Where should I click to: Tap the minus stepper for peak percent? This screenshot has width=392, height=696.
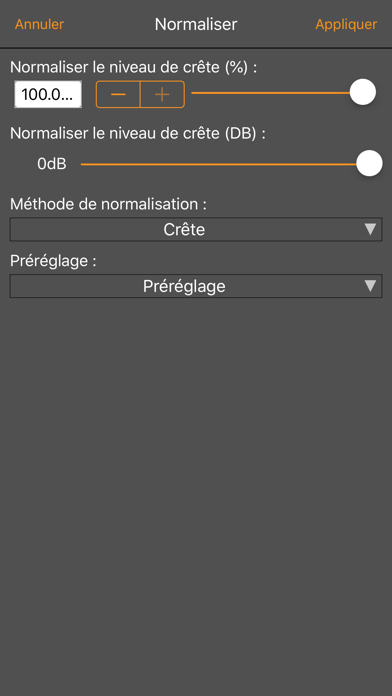(118, 94)
